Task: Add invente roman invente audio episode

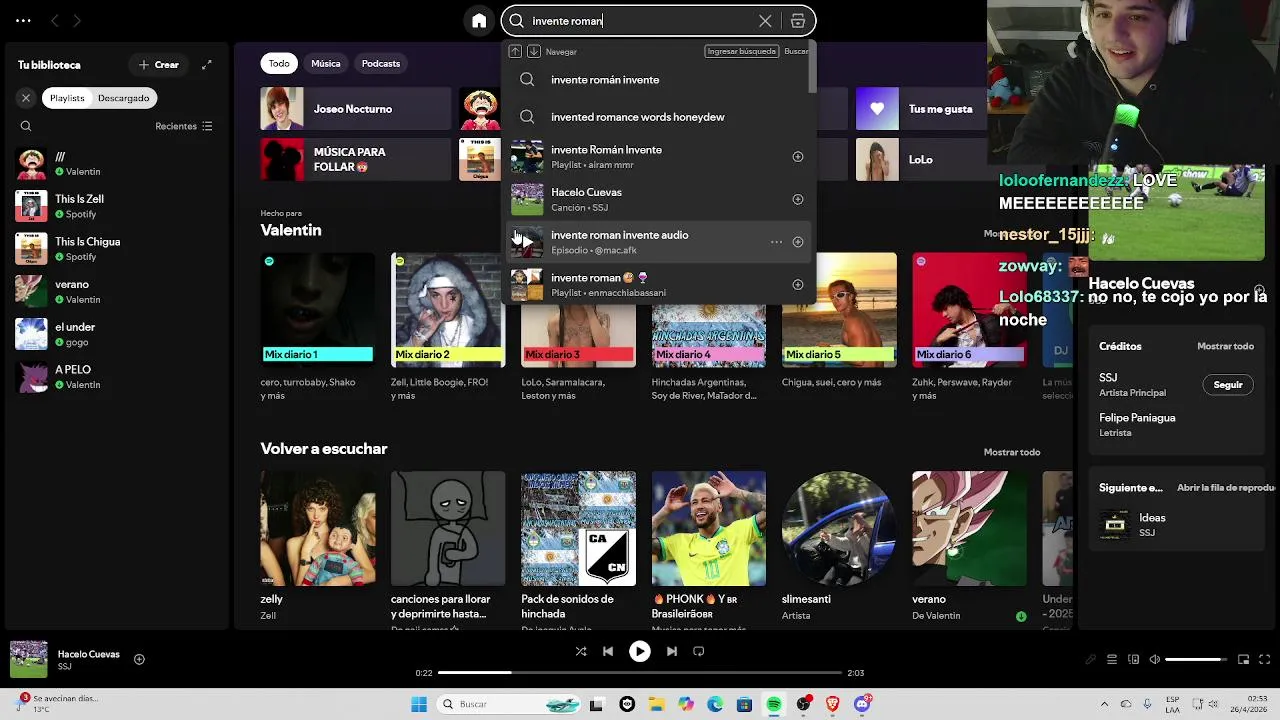Action: (798, 242)
